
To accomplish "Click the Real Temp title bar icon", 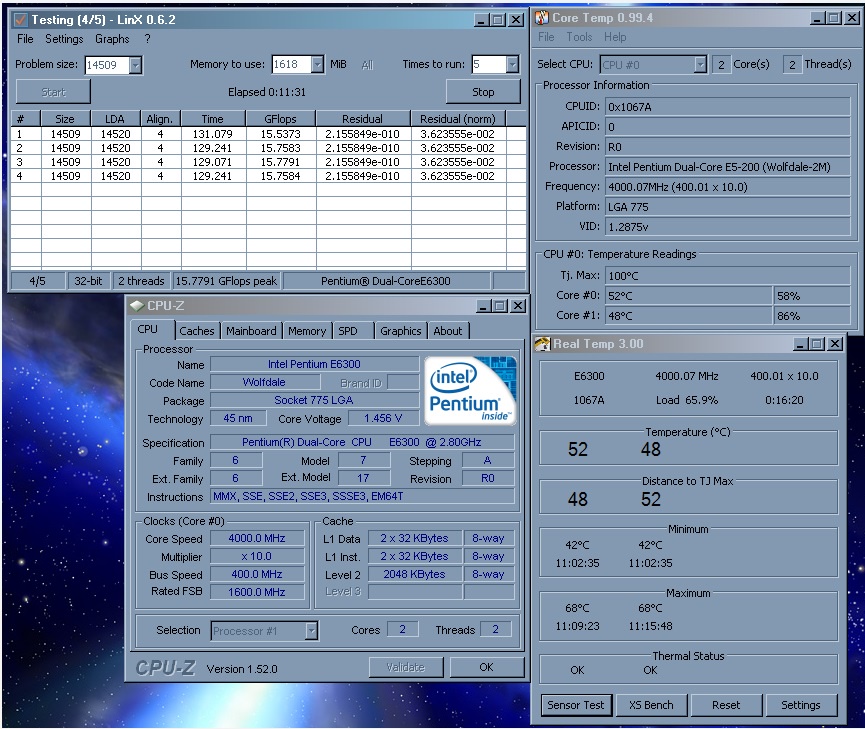I will [x=542, y=344].
